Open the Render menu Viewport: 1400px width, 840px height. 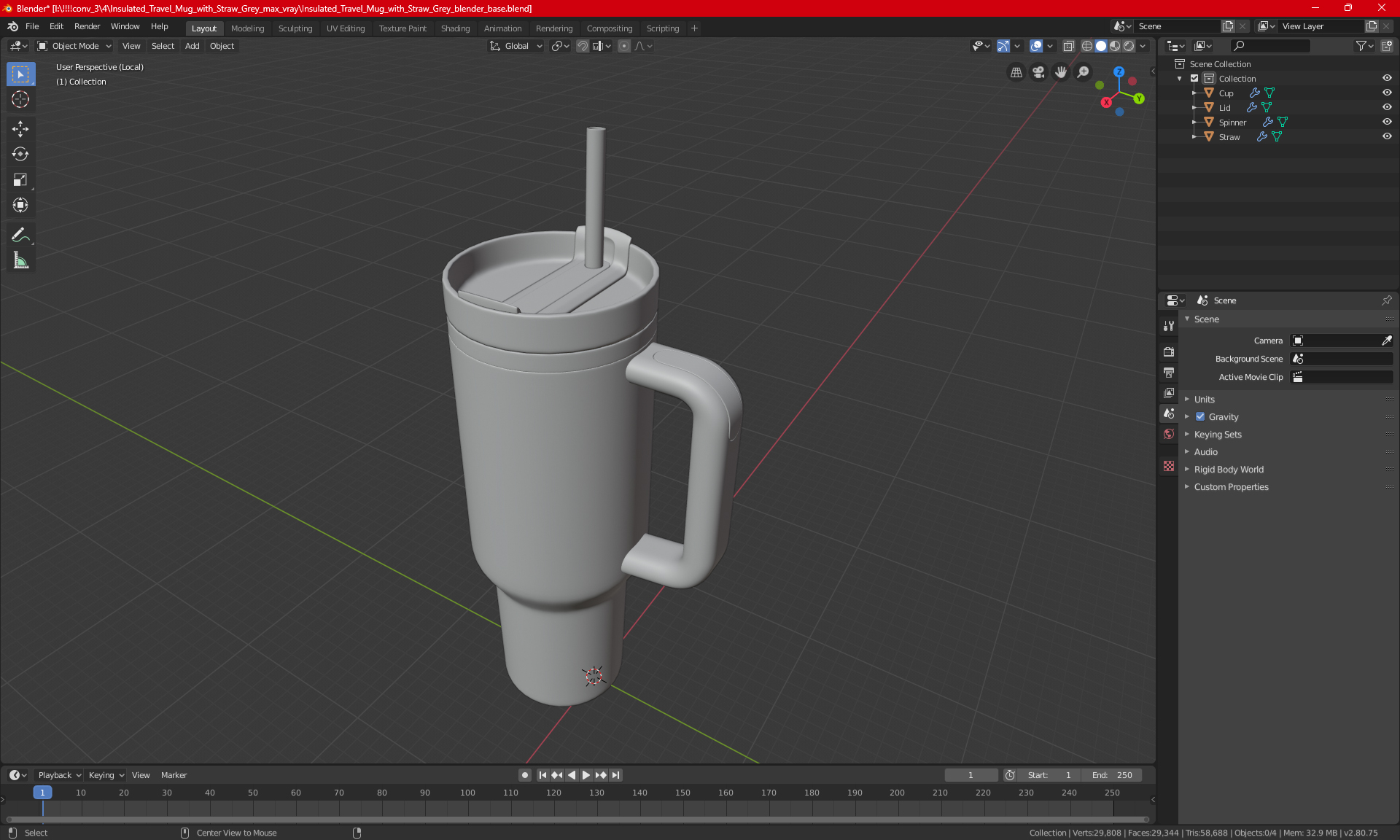point(87,26)
